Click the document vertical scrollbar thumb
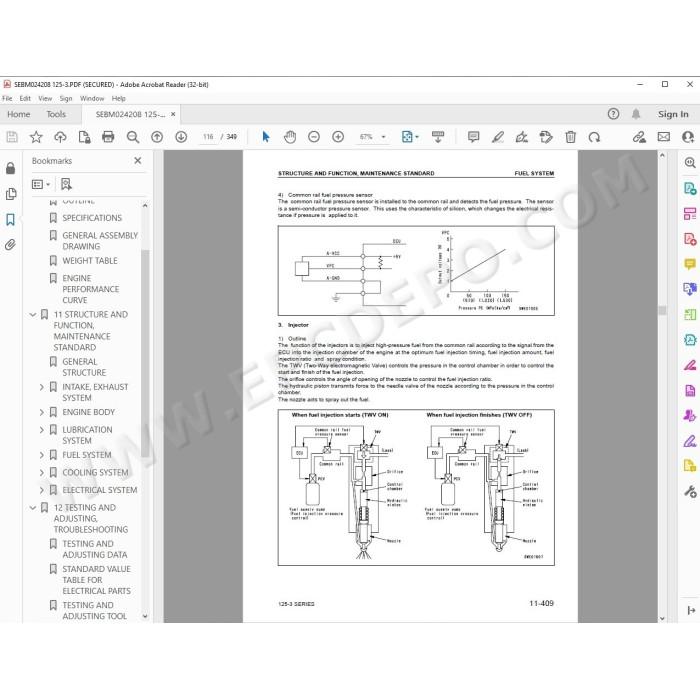 click(x=662, y=310)
